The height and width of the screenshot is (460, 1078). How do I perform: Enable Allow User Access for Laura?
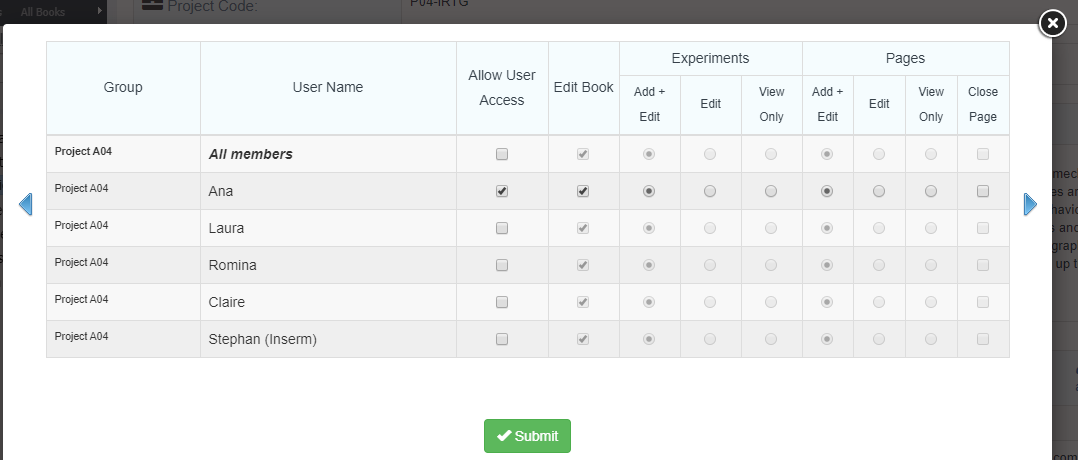[502, 228]
